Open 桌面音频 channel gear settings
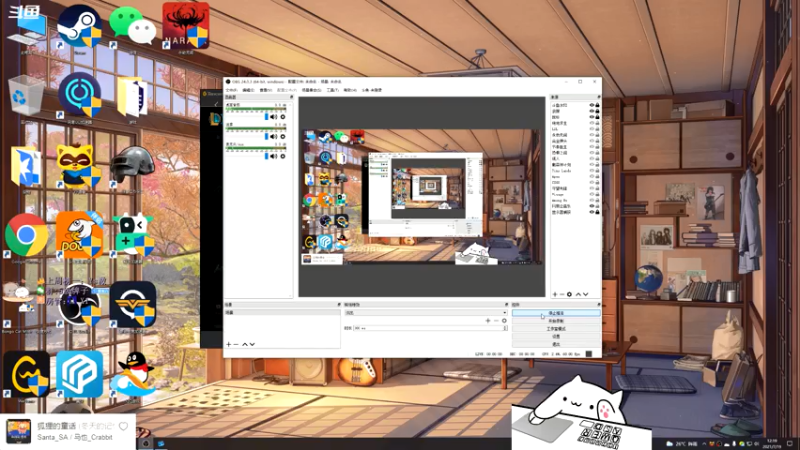This screenshot has height=450, width=800. coord(283,117)
